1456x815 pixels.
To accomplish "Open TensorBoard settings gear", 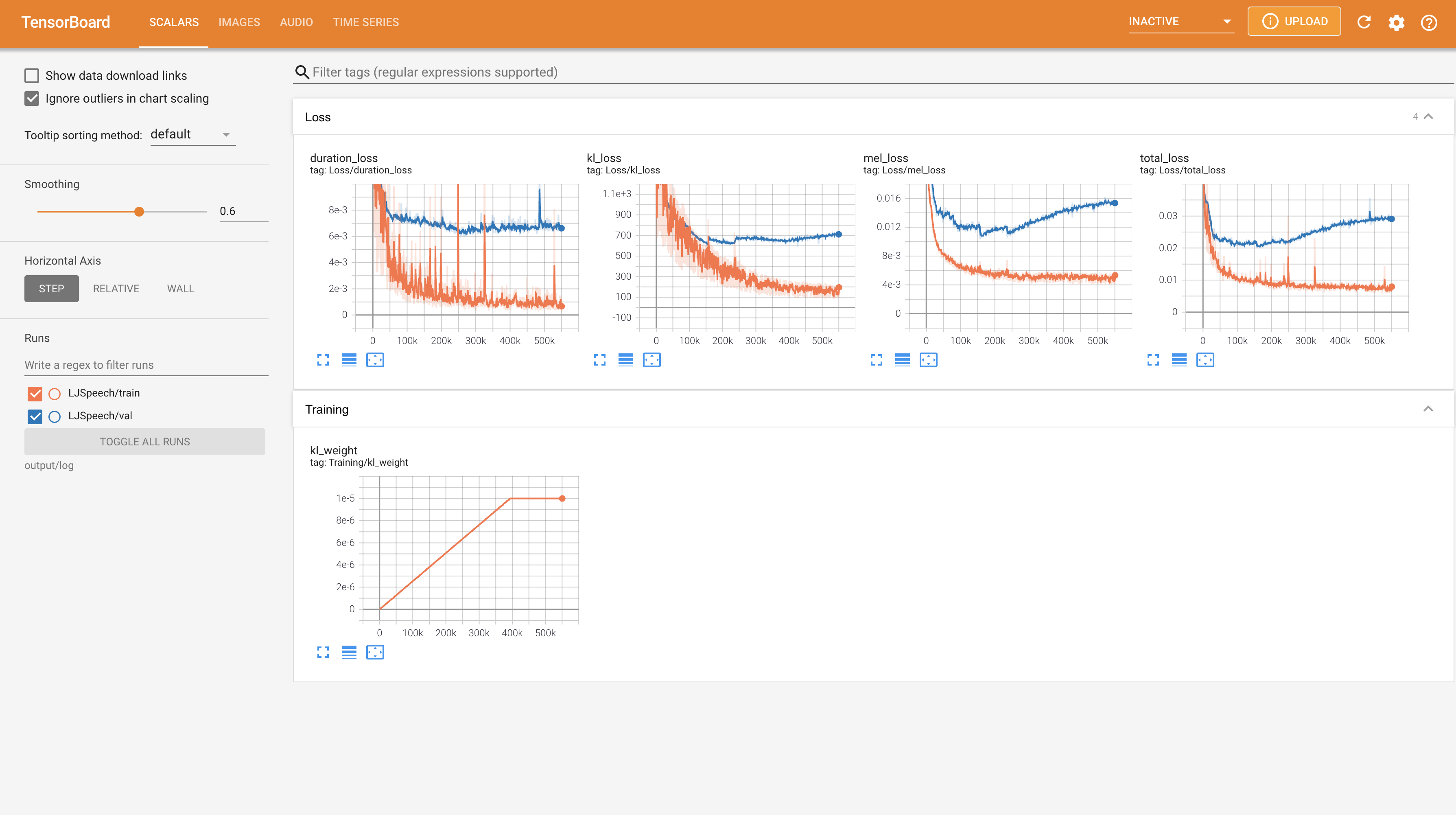I will coord(1396,22).
